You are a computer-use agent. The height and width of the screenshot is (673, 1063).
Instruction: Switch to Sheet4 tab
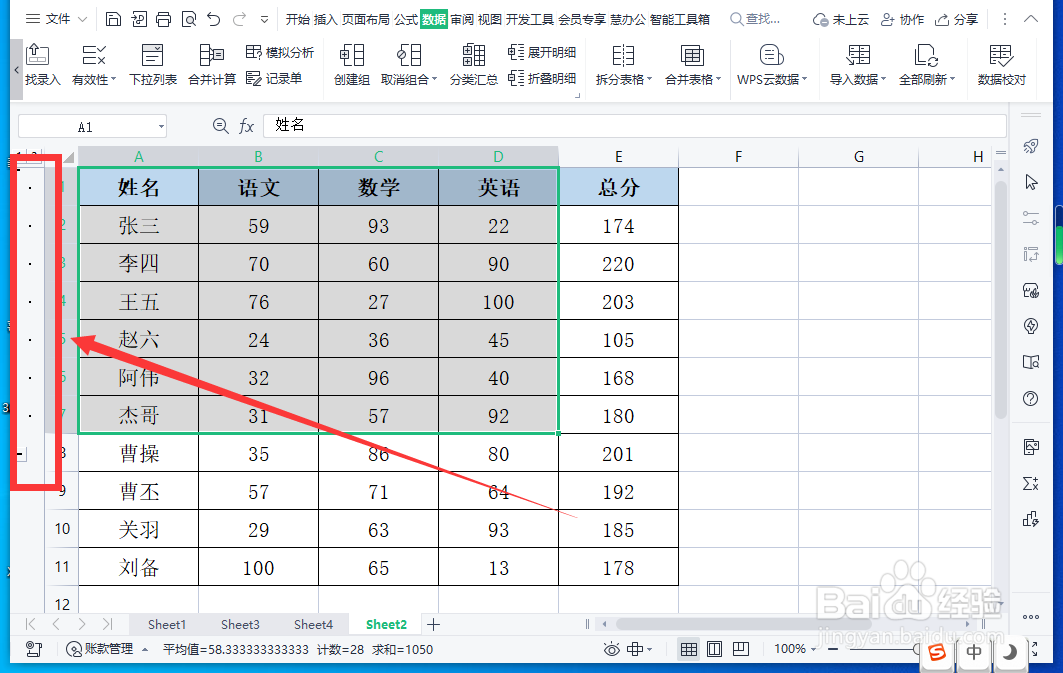point(313,624)
